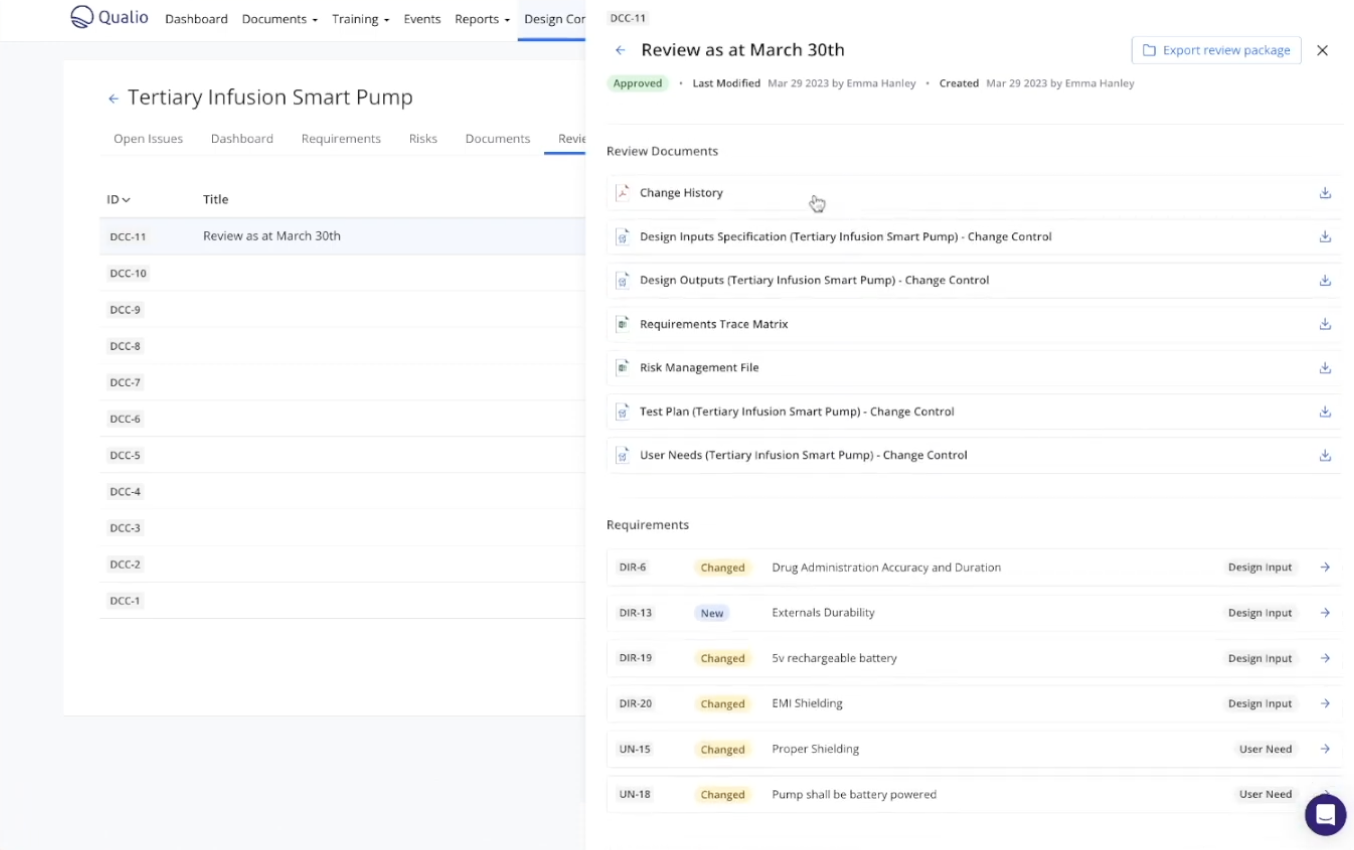Download the Change History document
This screenshot has height=850, width=1354.
[1324, 193]
